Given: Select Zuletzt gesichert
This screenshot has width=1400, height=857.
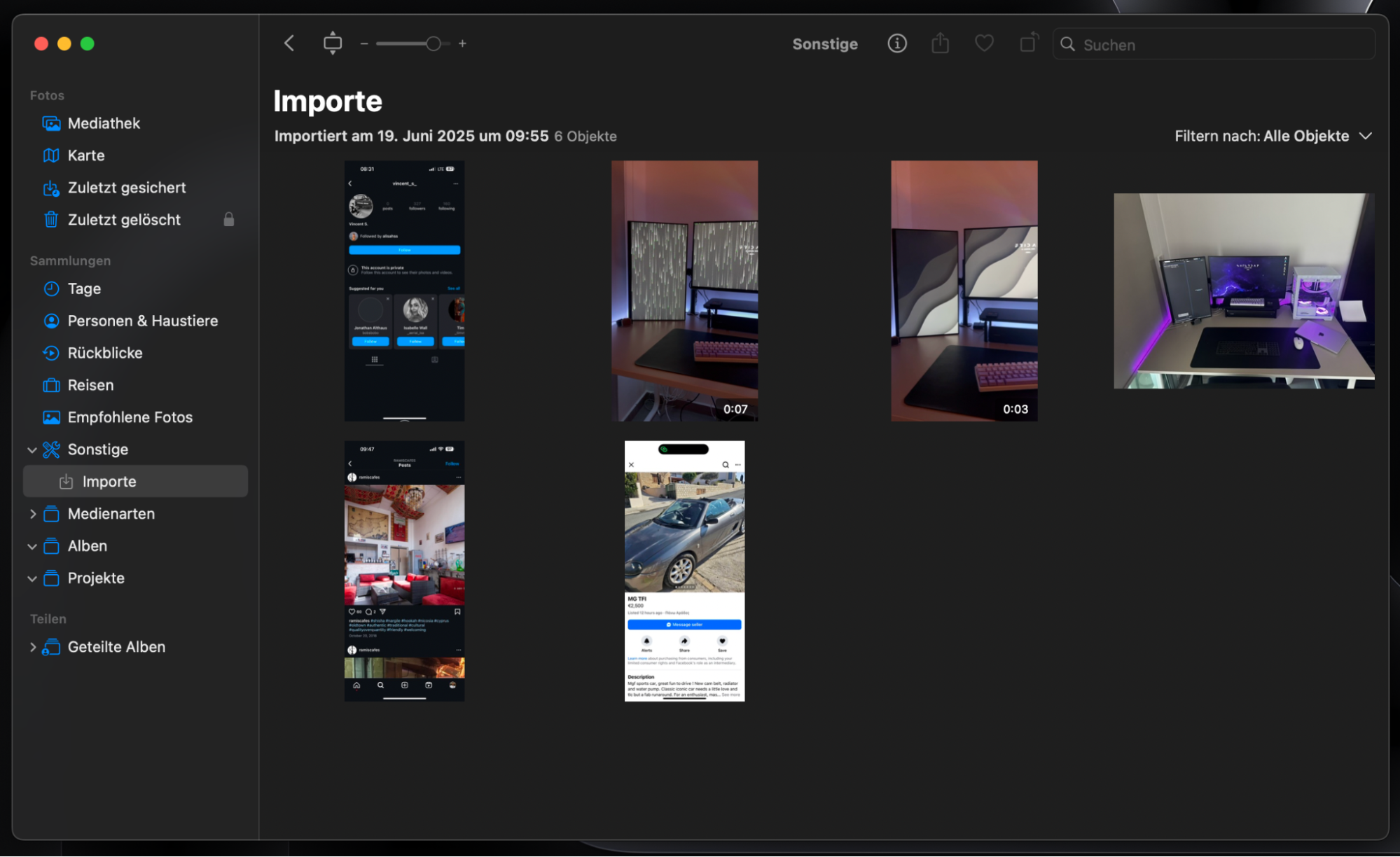Looking at the screenshot, I should pyautogui.click(x=127, y=187).
